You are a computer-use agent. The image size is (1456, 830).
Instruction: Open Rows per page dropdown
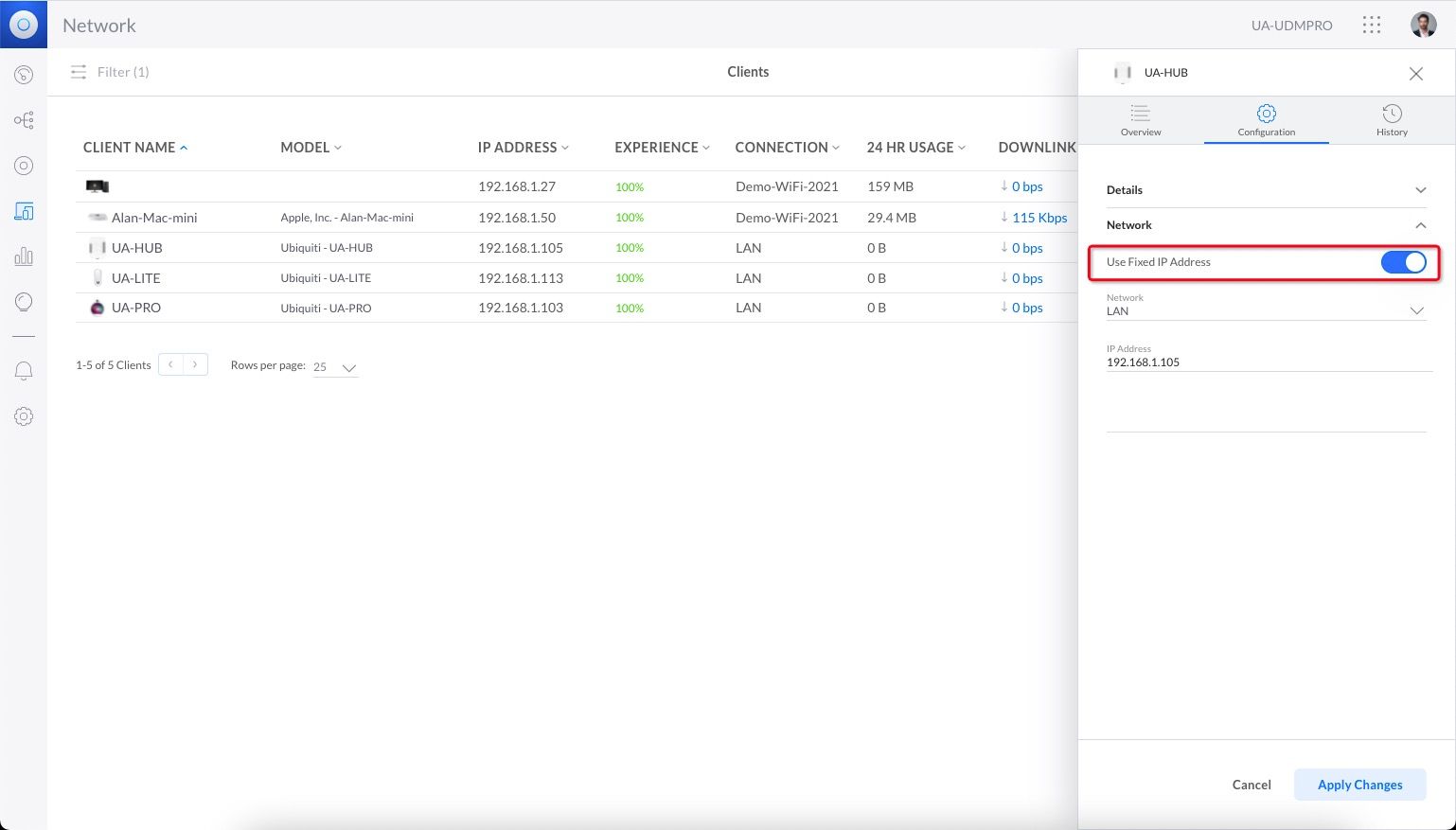pyautogui.click(x=336, y=367)
